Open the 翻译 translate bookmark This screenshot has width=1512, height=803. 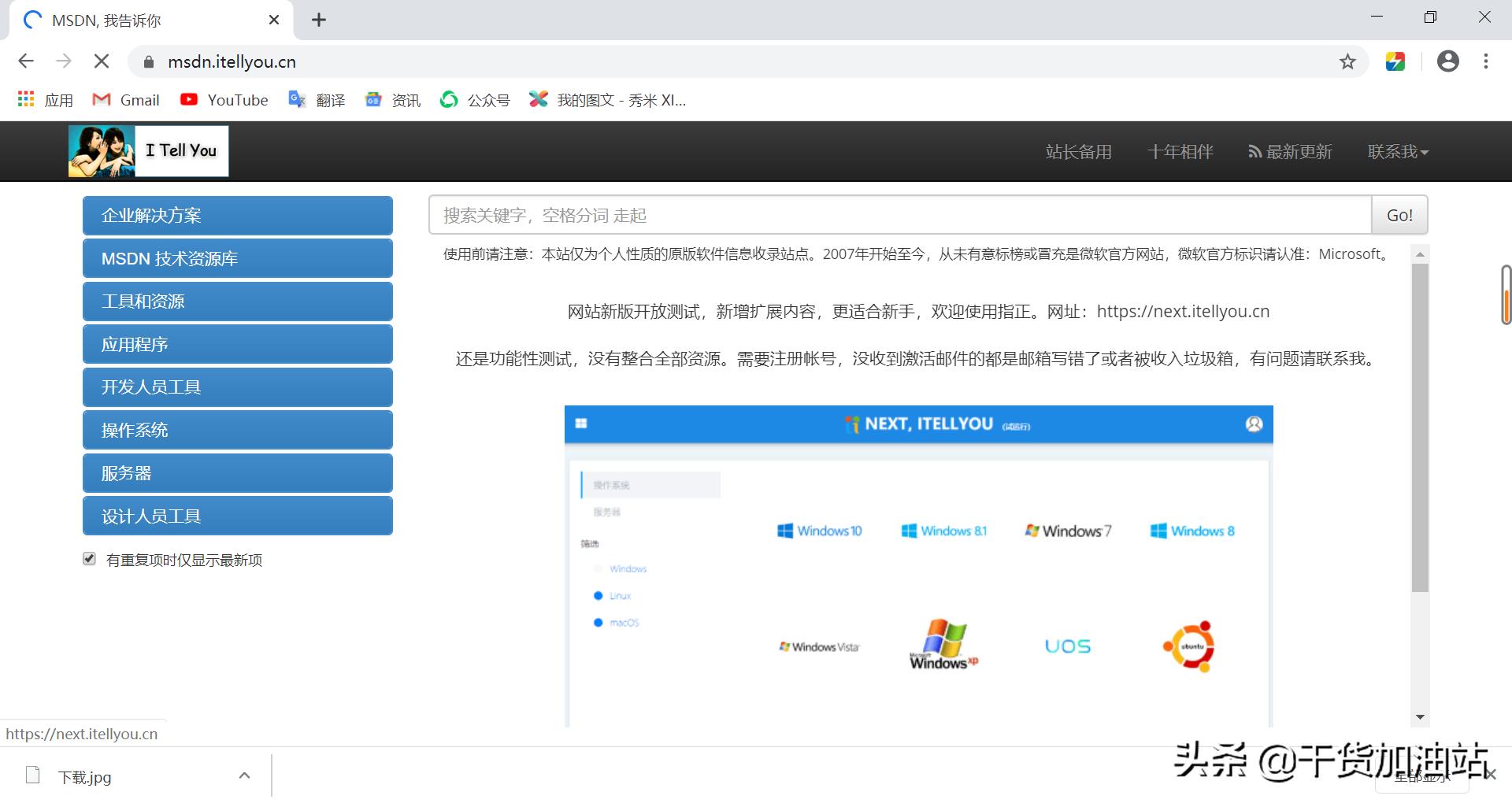pos(317,100)
